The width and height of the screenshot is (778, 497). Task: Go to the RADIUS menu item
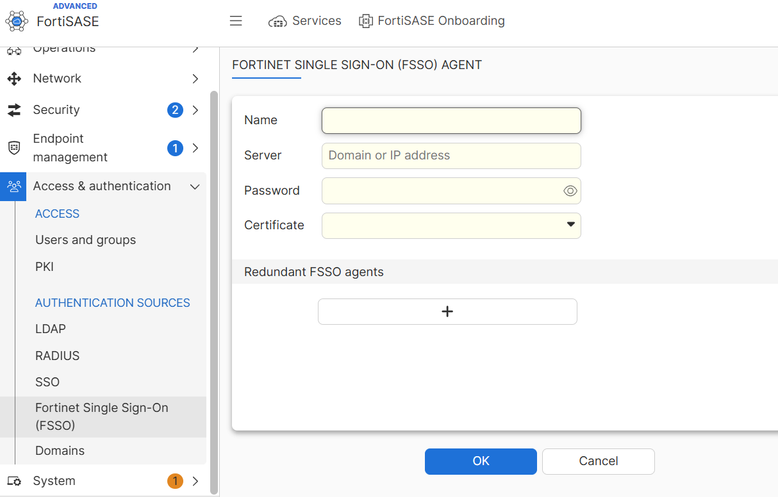57,356
